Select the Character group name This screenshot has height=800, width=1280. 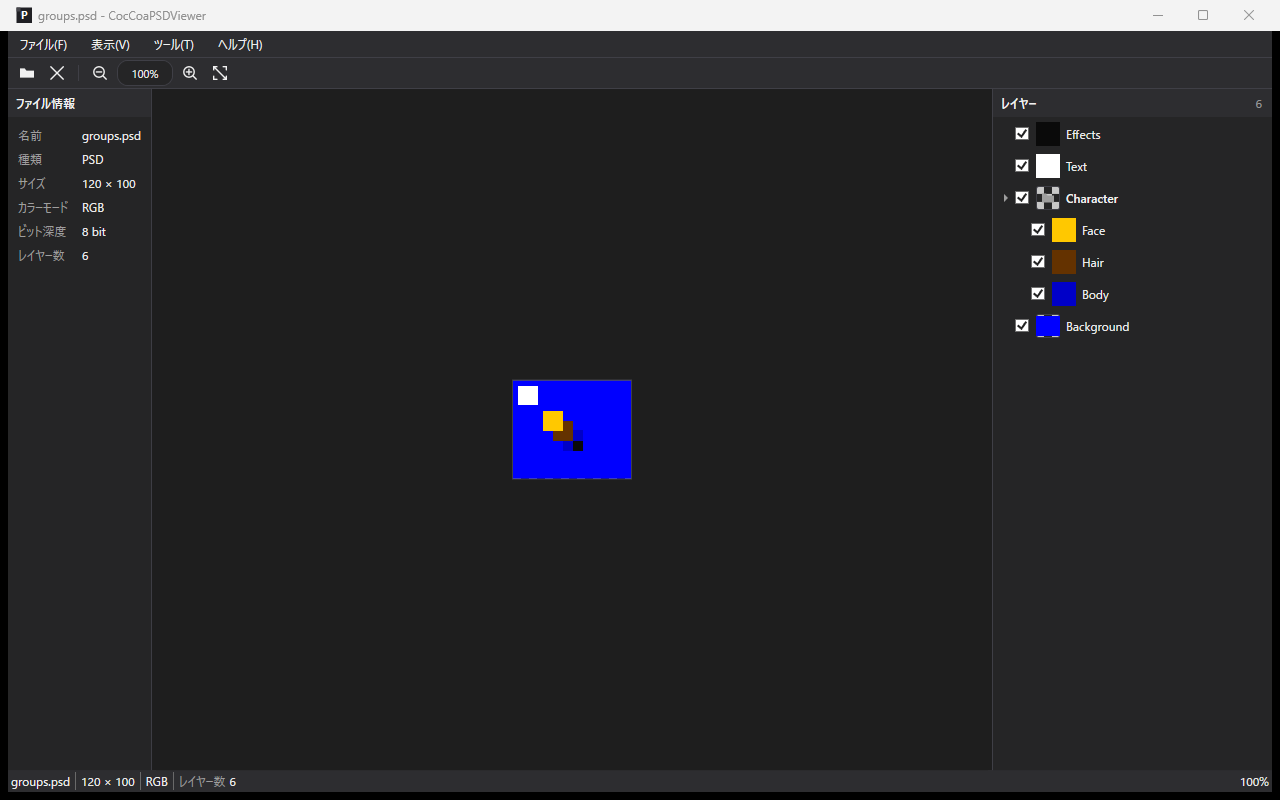pyautogui.click(x=1092, y=199)
